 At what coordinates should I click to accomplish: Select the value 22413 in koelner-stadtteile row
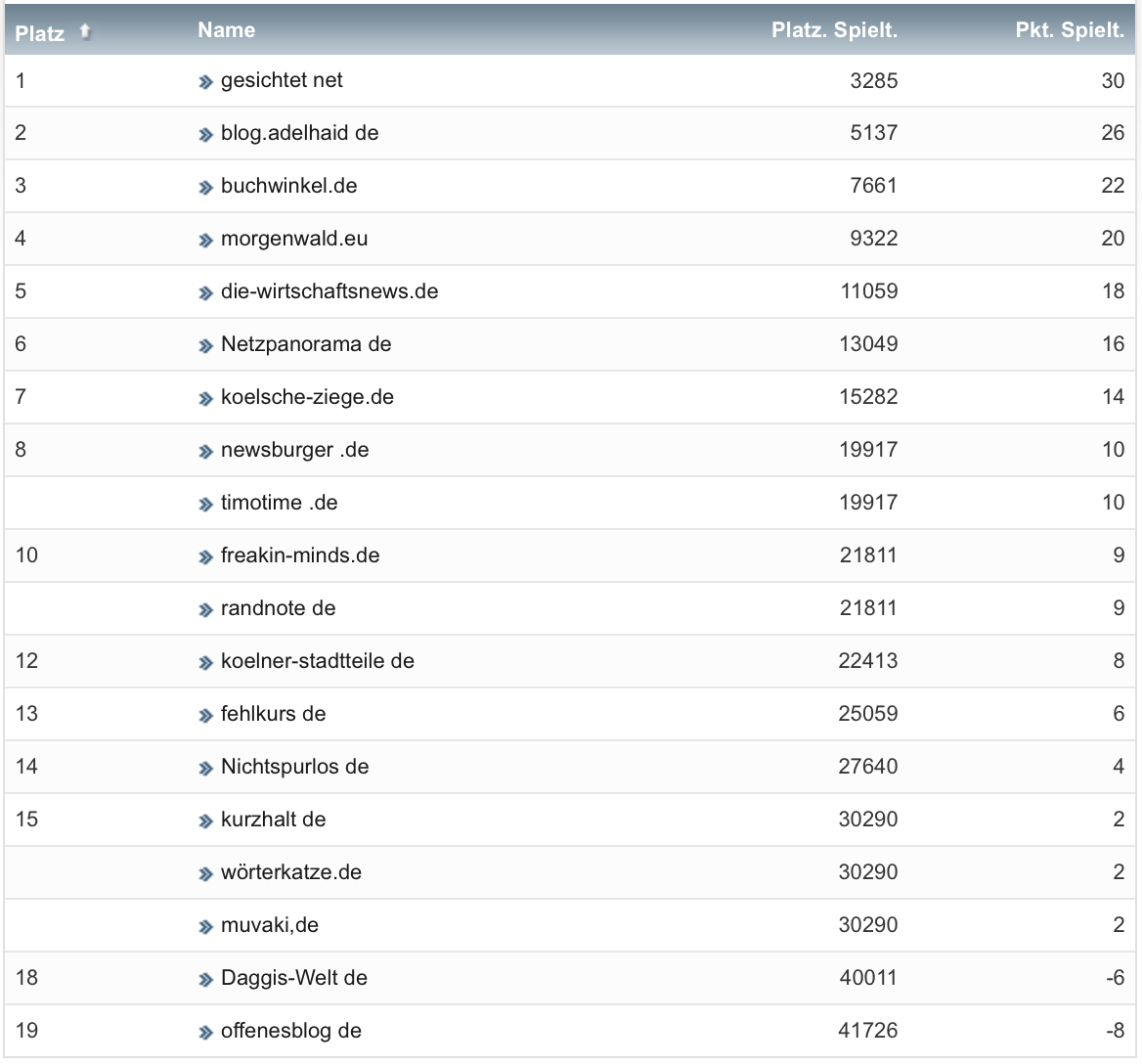(868, 660)
